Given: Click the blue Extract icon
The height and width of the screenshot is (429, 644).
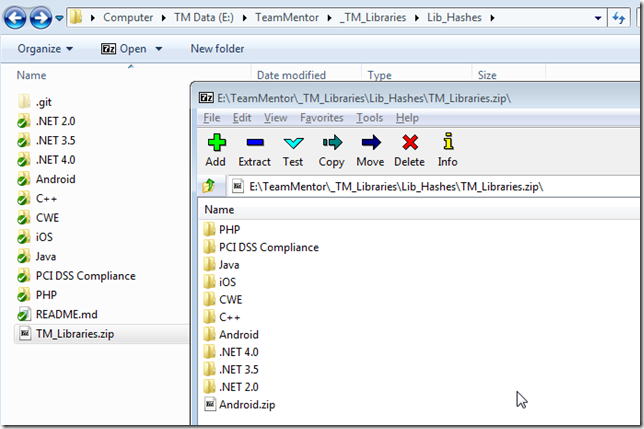Looking at the screenshot, I should 254,145.
